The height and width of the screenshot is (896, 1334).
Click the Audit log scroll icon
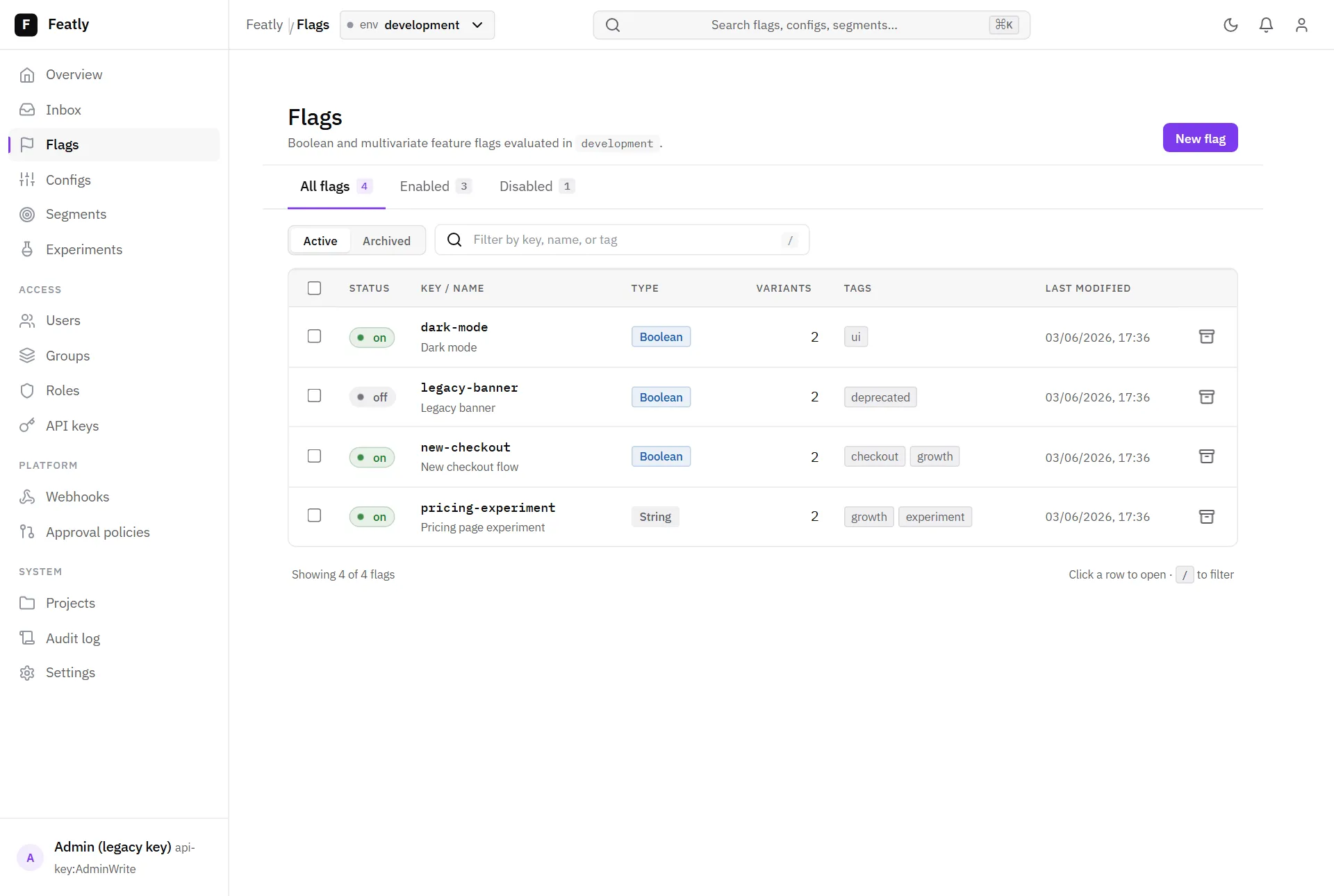pos(27,638)
